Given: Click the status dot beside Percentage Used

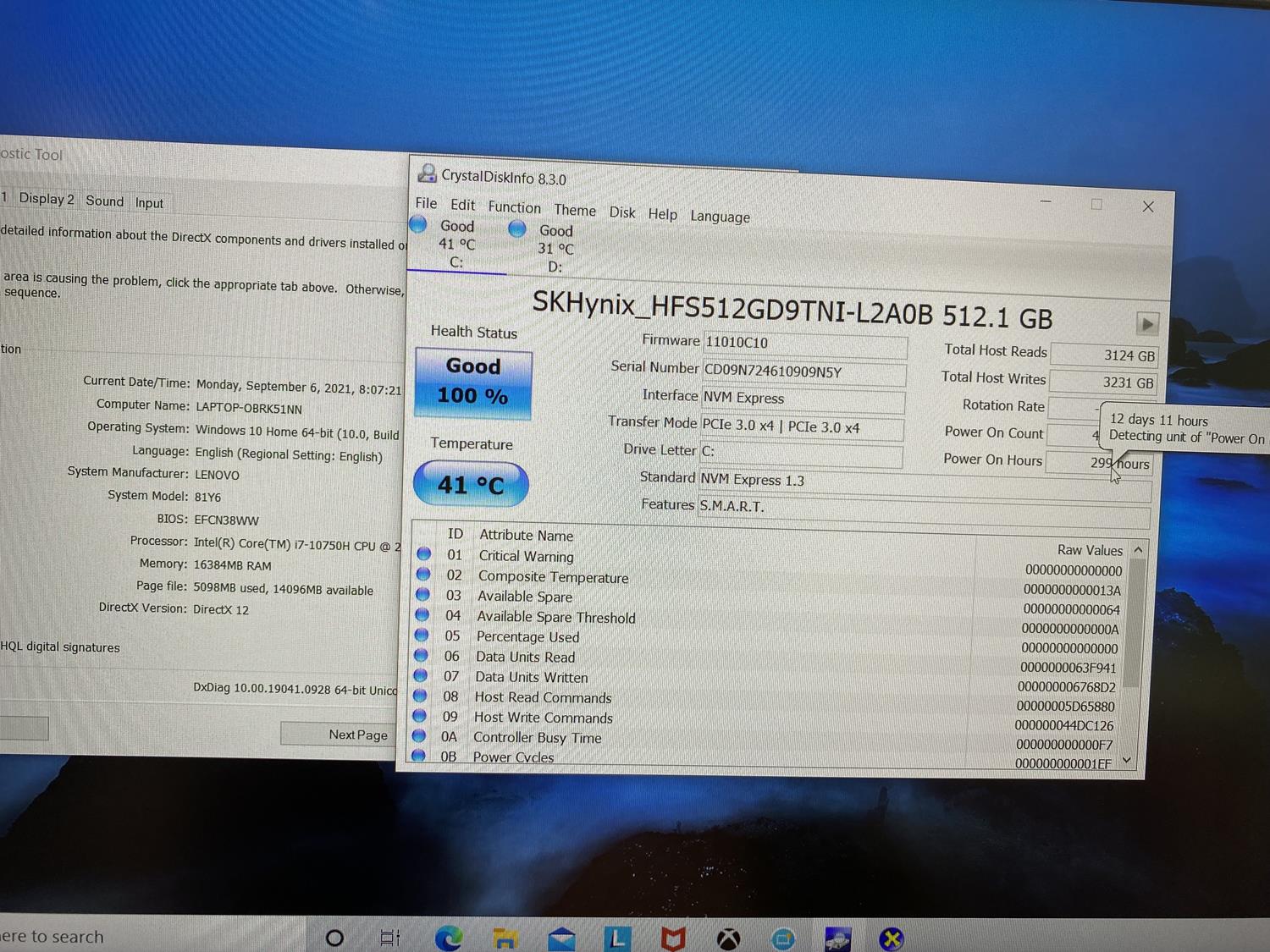Looking at the screenshot, I should point(421,635).
